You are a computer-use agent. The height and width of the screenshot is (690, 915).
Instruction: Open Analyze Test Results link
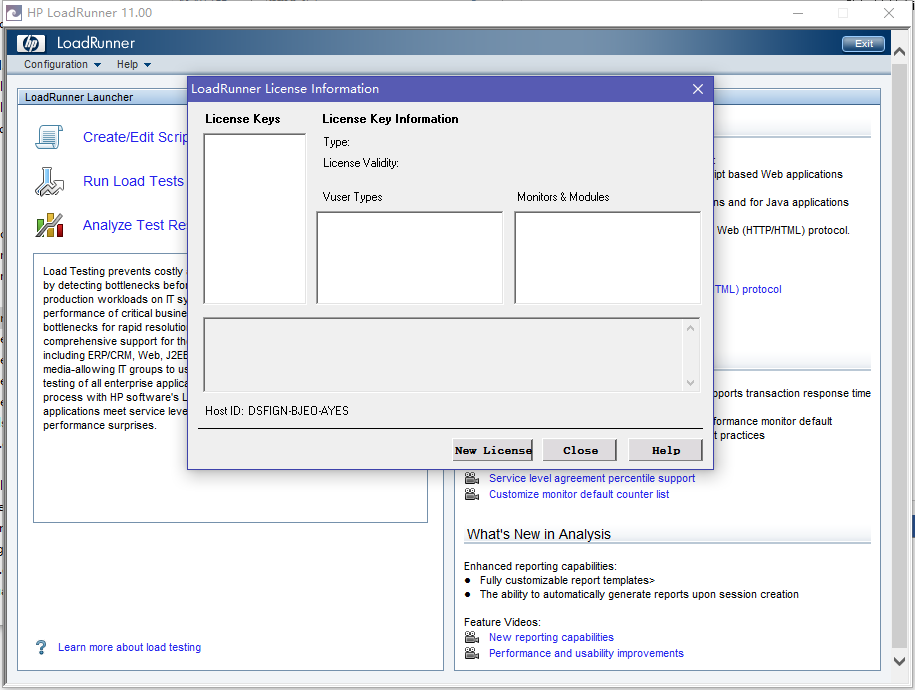(x=135, y=225)
